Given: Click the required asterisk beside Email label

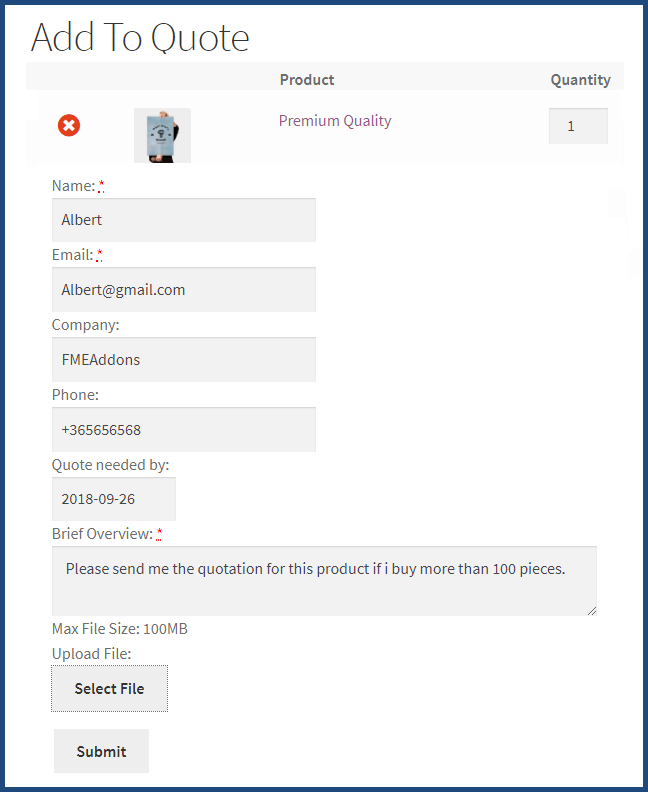Looking at the screenshot, I should point(99,255).
